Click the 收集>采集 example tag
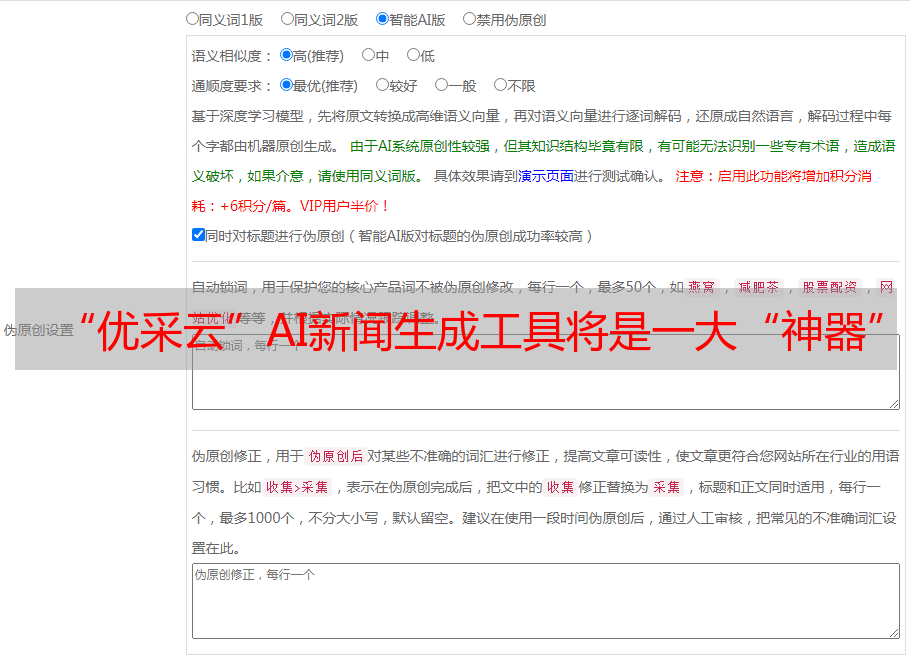 (297, 487)
